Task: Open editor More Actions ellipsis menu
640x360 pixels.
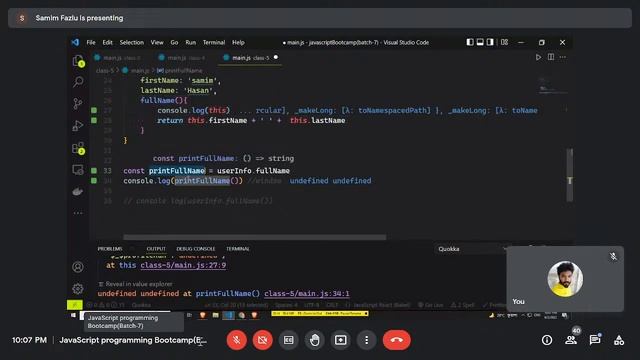Action: 563,57
